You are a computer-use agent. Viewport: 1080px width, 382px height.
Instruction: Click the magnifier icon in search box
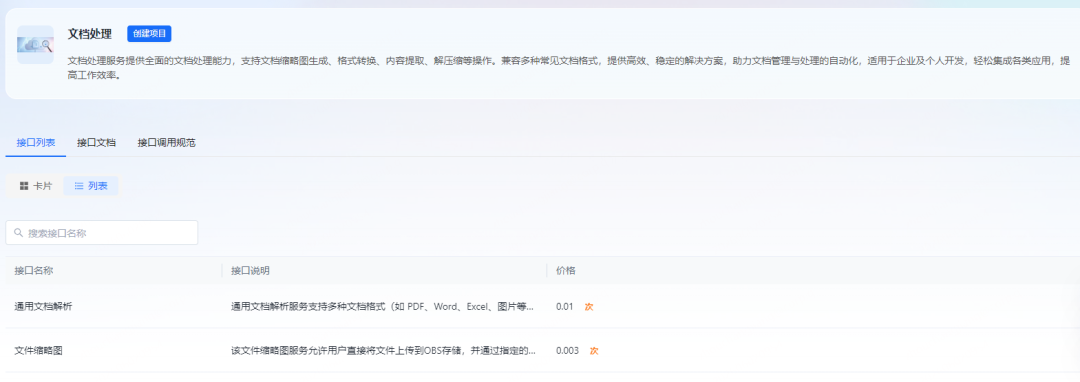tap(19, 233)
